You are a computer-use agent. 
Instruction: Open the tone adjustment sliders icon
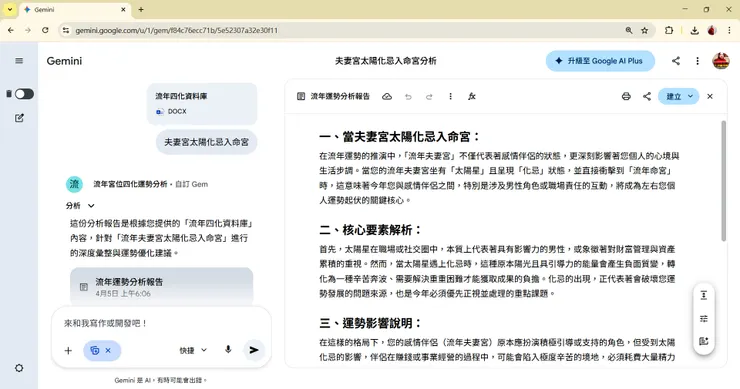click(704, 319)
